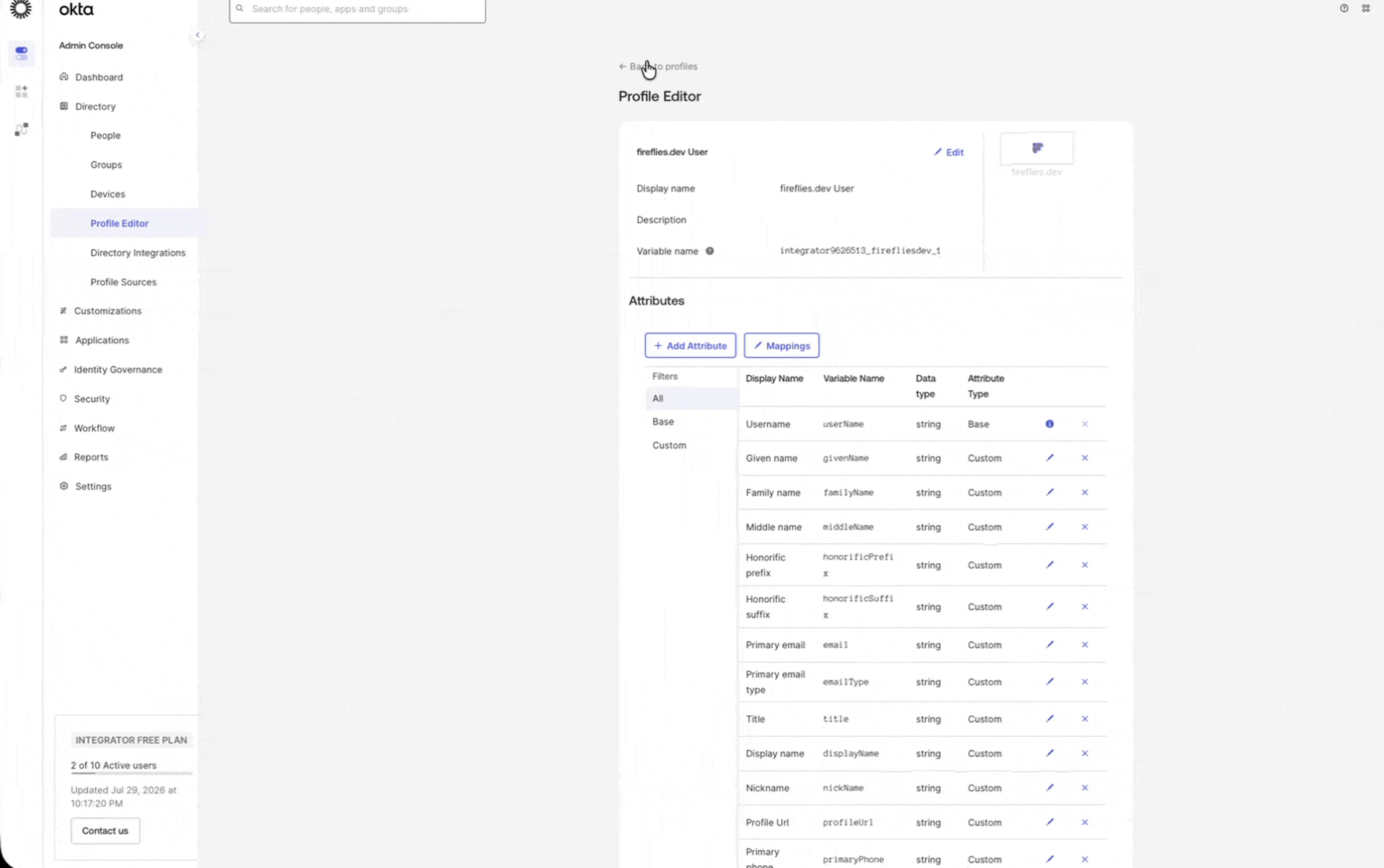Delete the Middle name attribute
1384x868 pixels.
coord(1085,527)
